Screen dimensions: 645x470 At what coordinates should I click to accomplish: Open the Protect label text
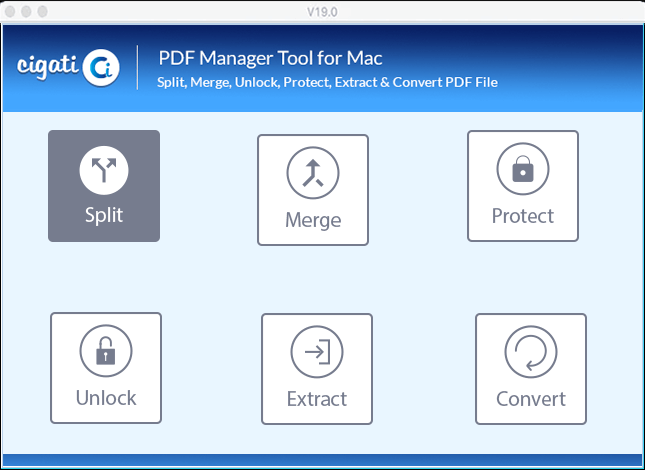click(523, 216)
